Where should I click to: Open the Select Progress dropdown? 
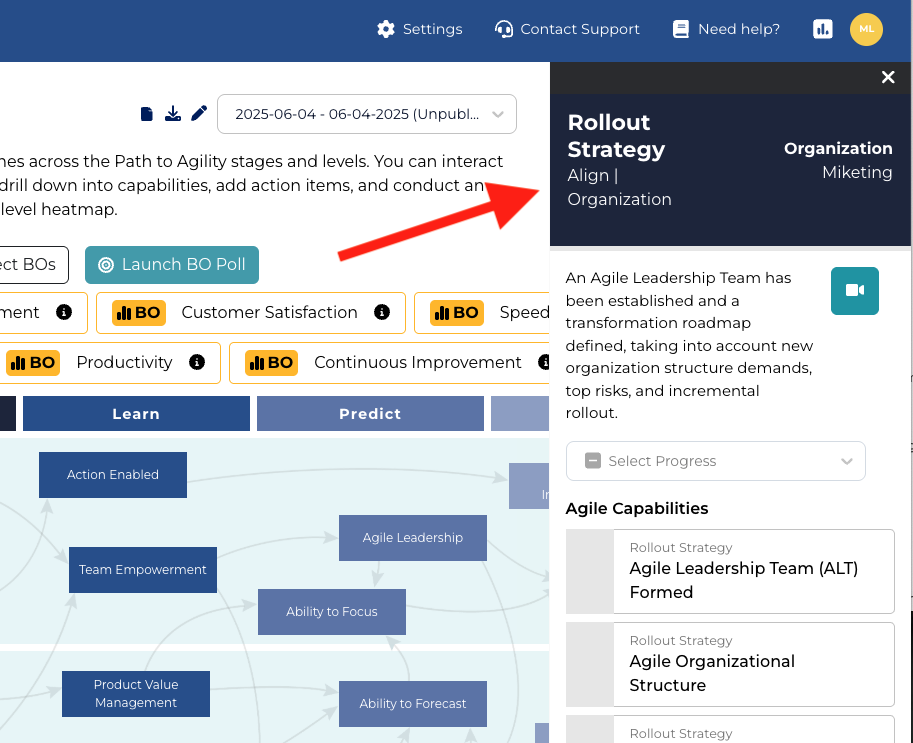(716, 461)
